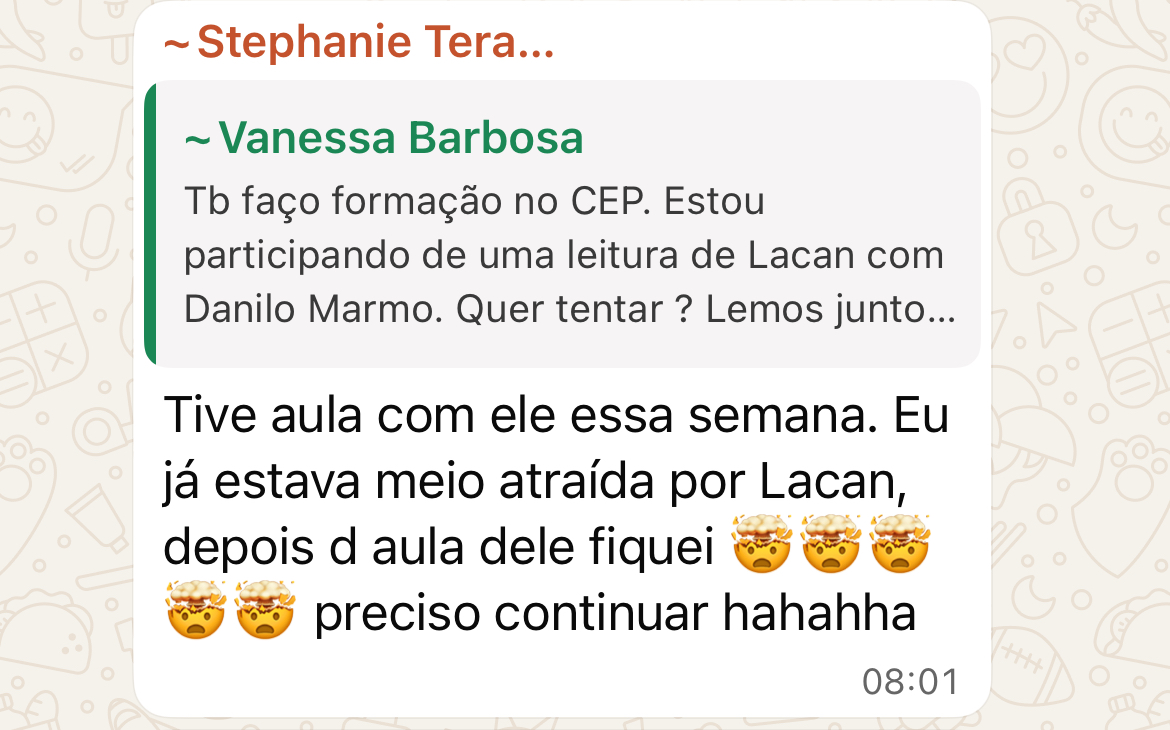Click the tilde before Stephanie's name
The height and width of the screenshot is (730, 1170).
(176, 45)
